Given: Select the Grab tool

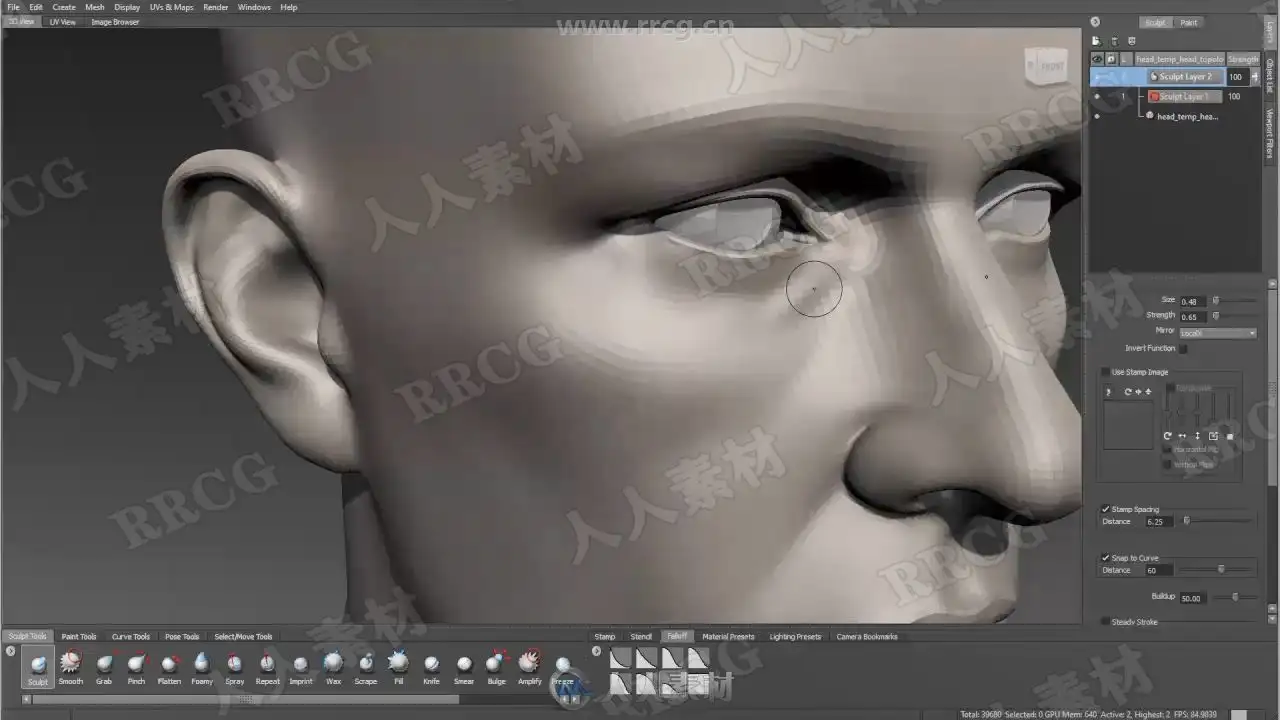Looking at the screenshot, I should pyautogui.click(x=104, y=667).
